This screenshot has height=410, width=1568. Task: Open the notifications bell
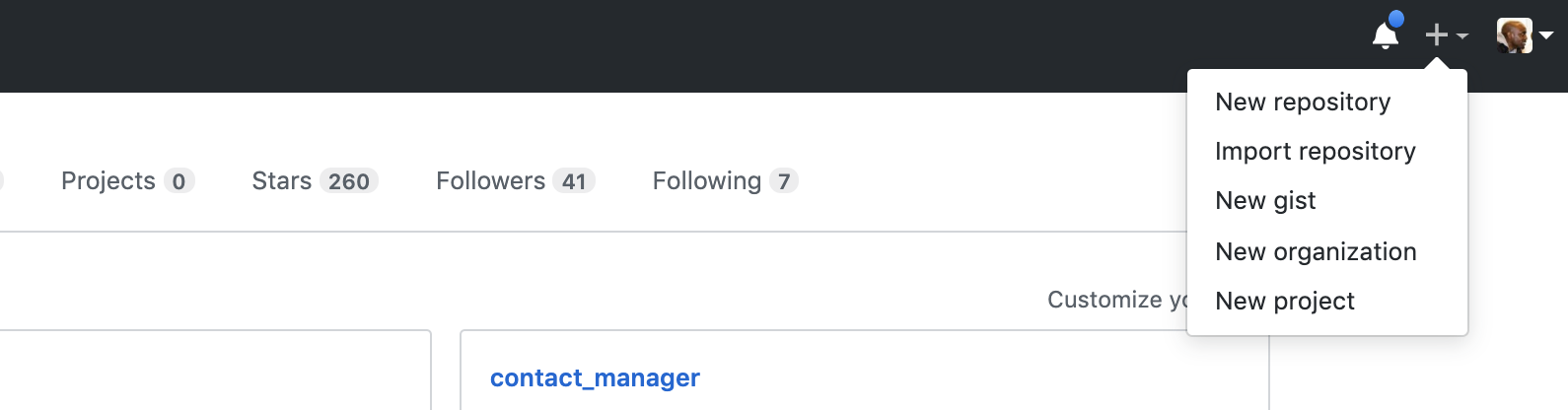pyautogui.click(x=1385, y=36)
